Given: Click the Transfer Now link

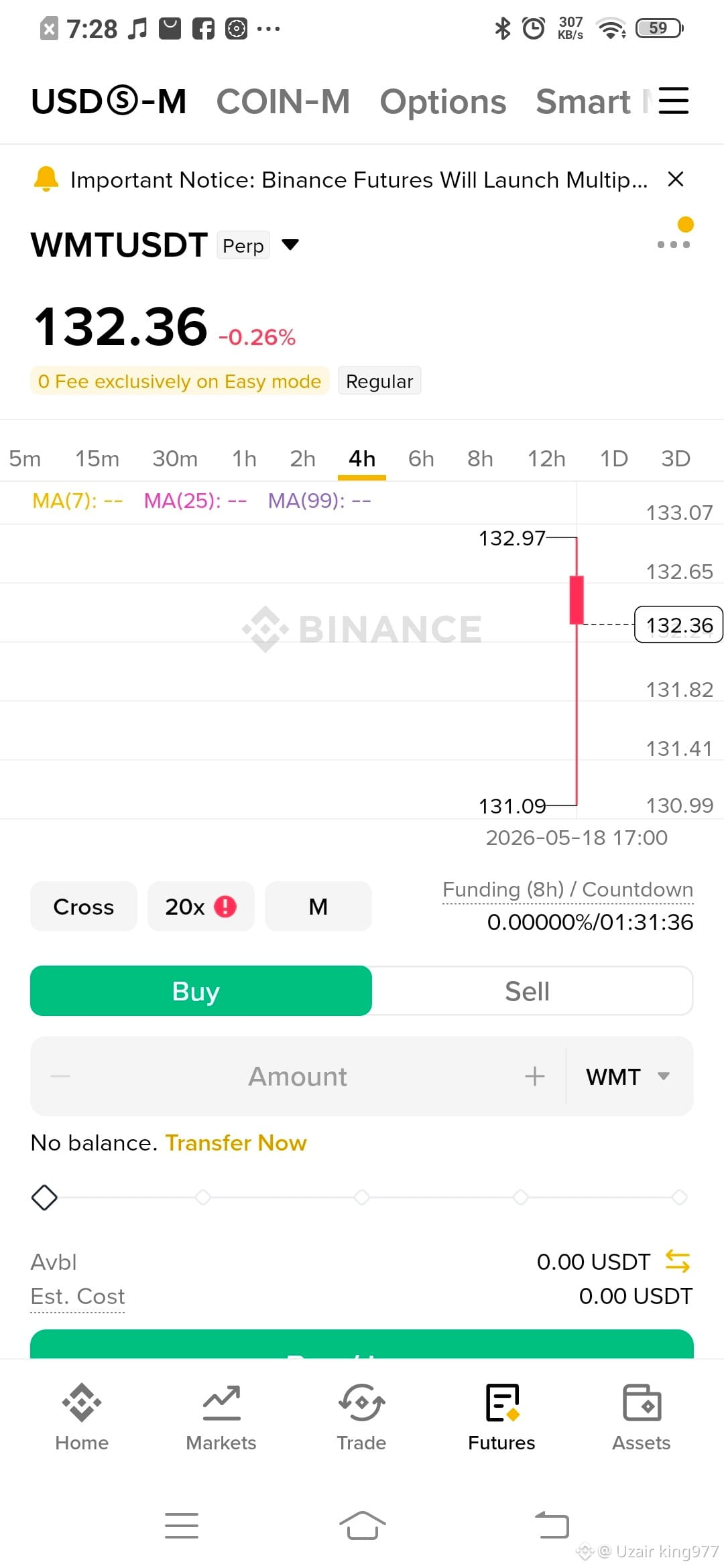Looking at the screenshot, I should (x=236, y=1142).
